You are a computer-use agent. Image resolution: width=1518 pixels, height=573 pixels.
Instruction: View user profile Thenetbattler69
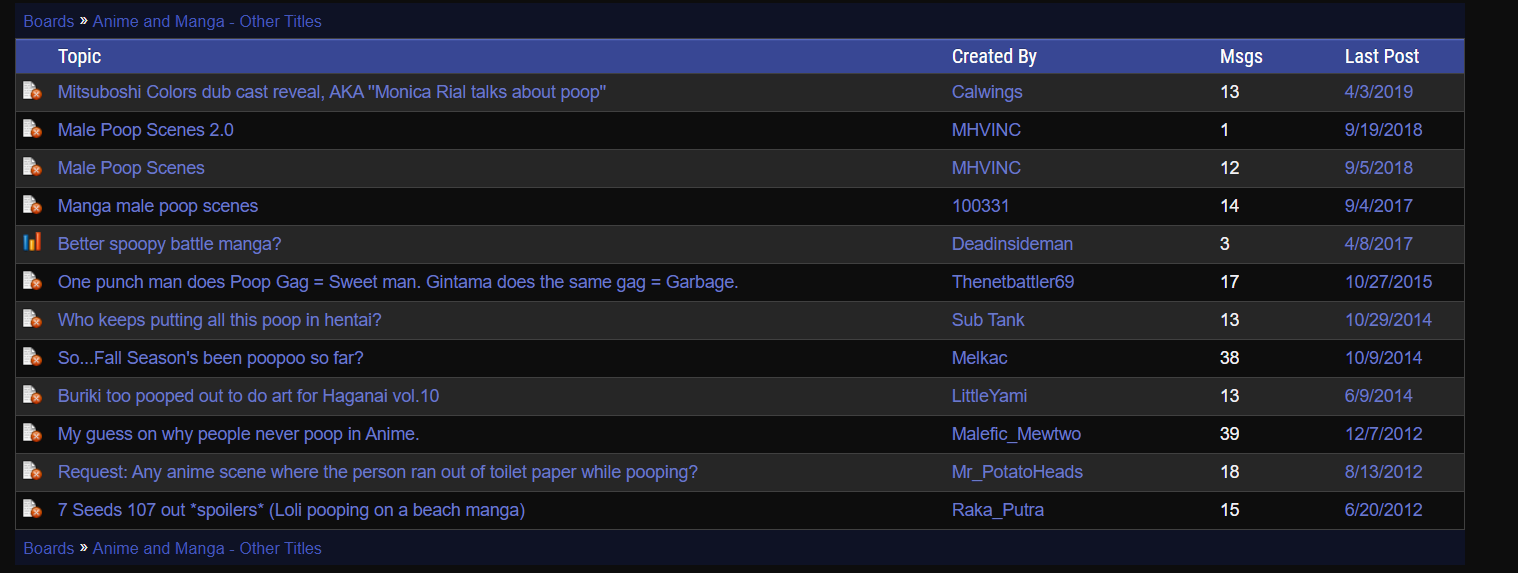(x=1013, y=282)
